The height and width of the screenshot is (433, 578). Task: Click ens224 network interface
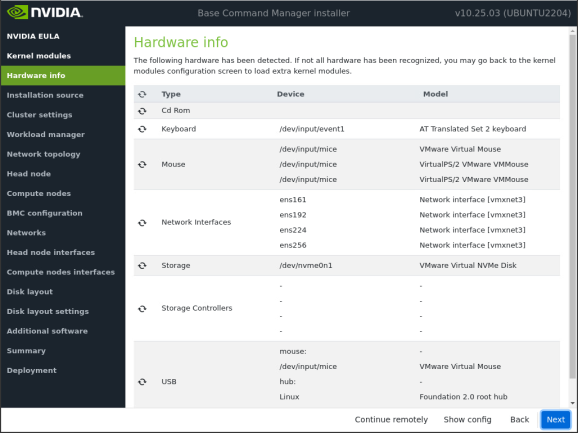click(x=293, y=230)
